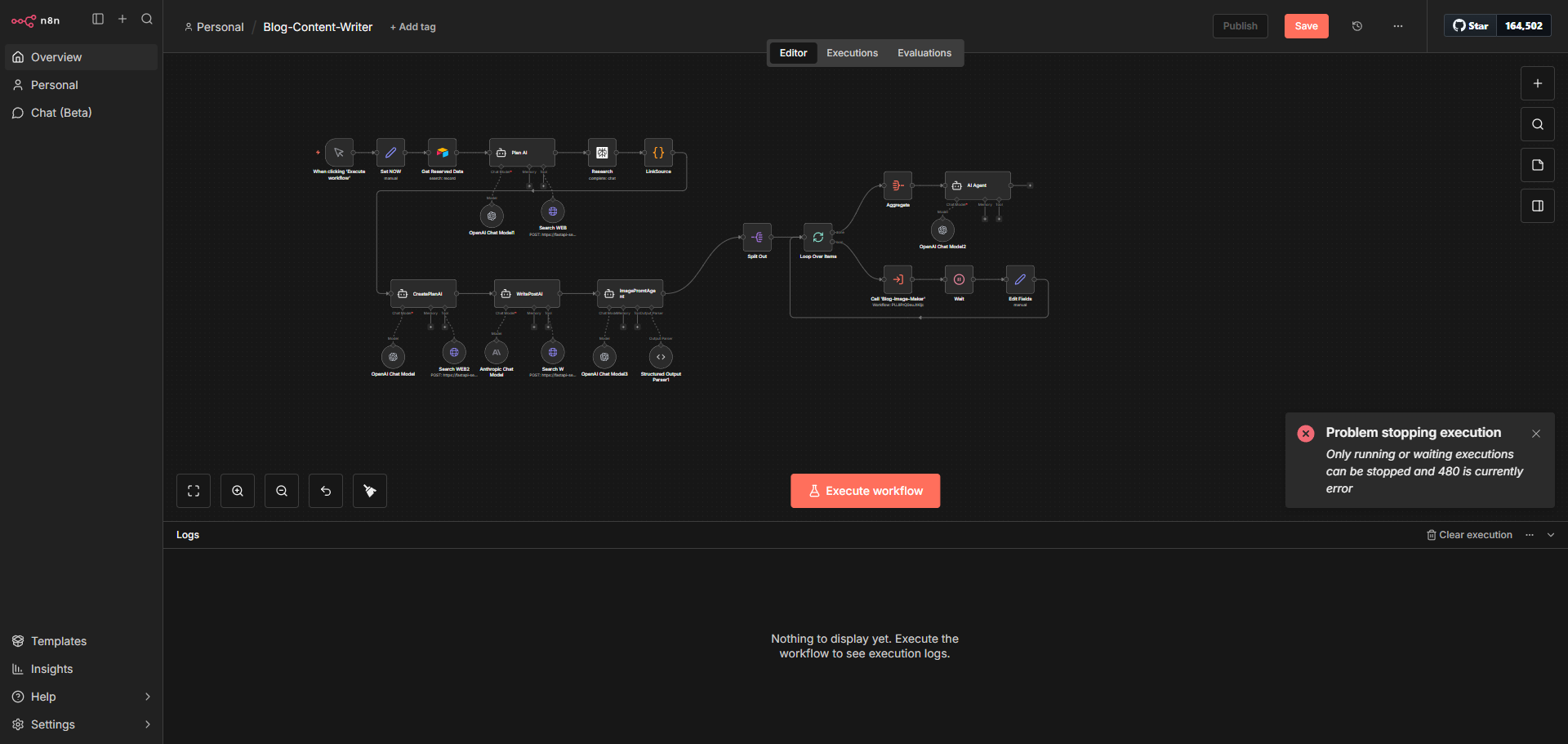
Task: Open Chat (Beta) in the sidebar
Action: click(81, 113)
